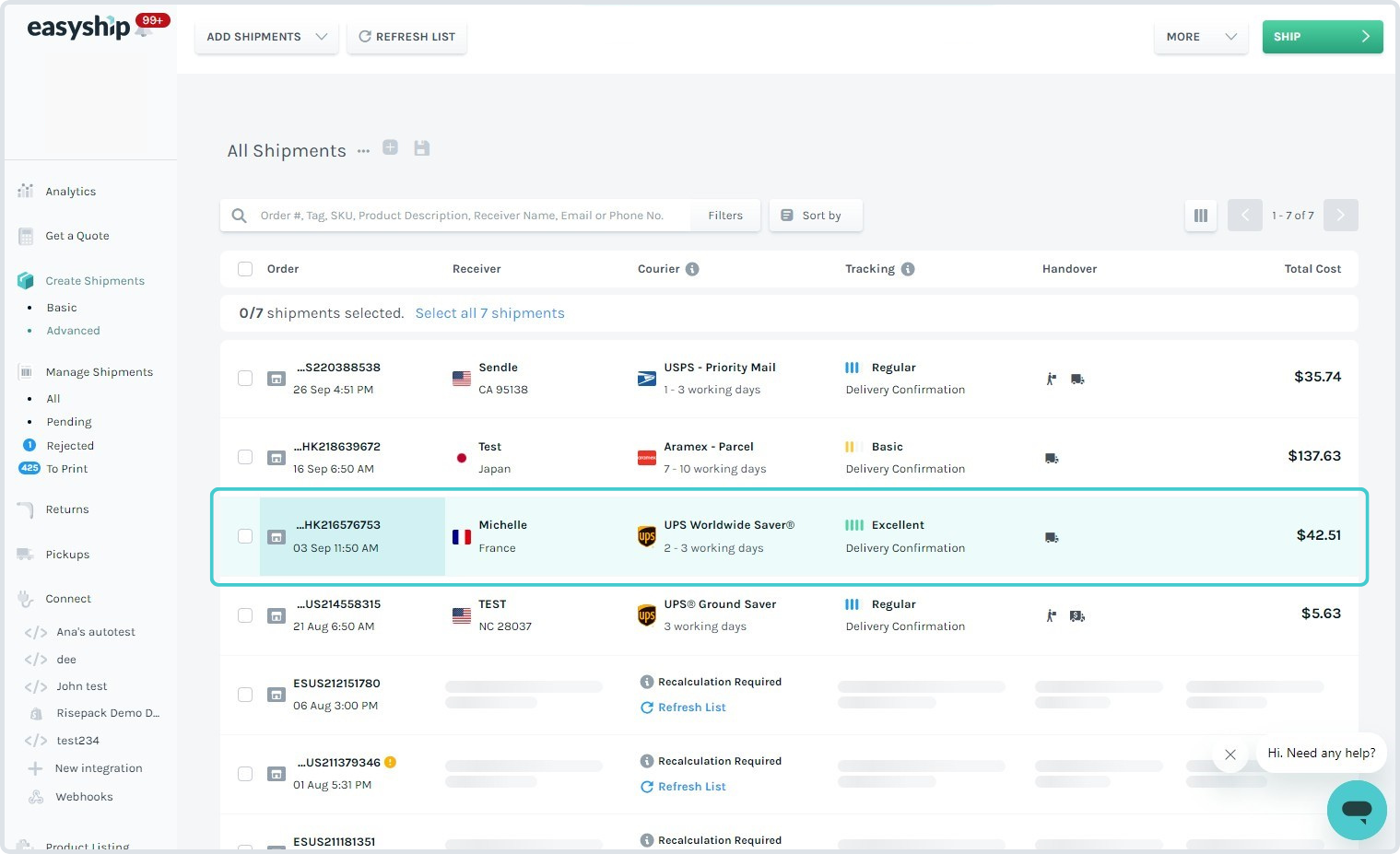This screenshot has height=854, width=1400.
Task: Open All under Manage Shipments
Action: pos(53,399)
